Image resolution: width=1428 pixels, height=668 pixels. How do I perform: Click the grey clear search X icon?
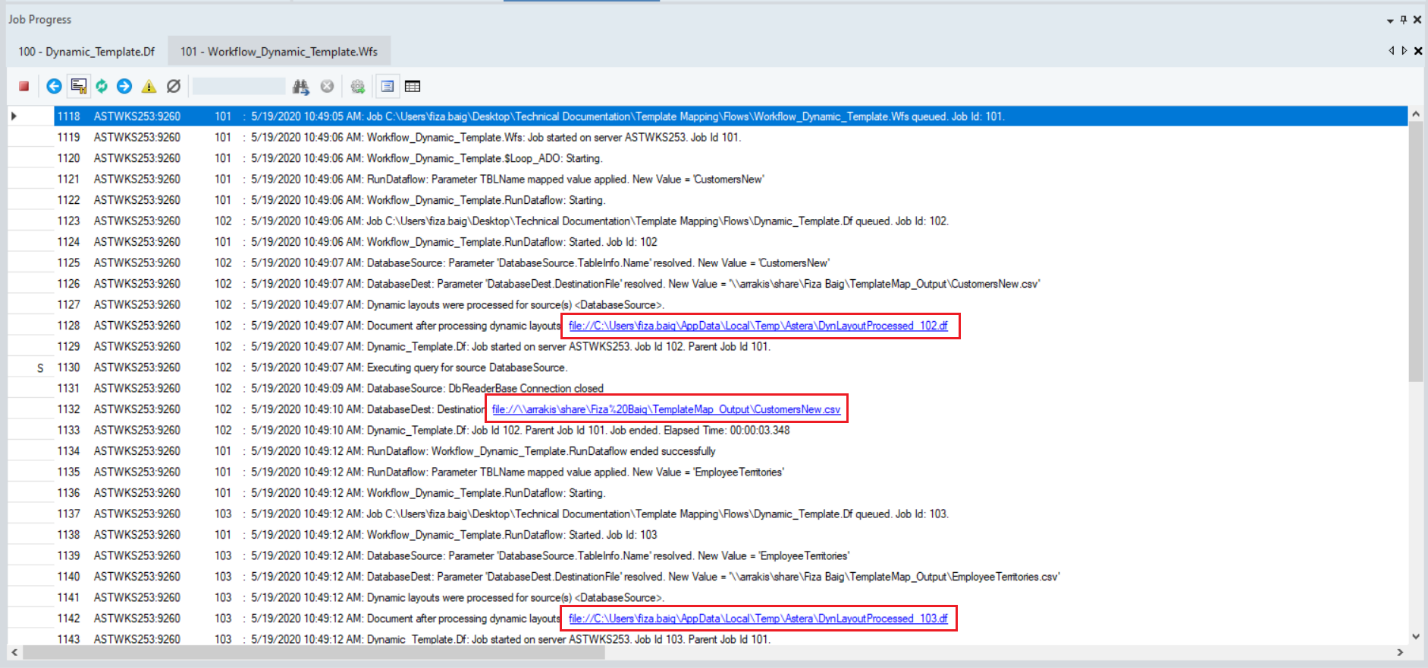coord(327,87)
